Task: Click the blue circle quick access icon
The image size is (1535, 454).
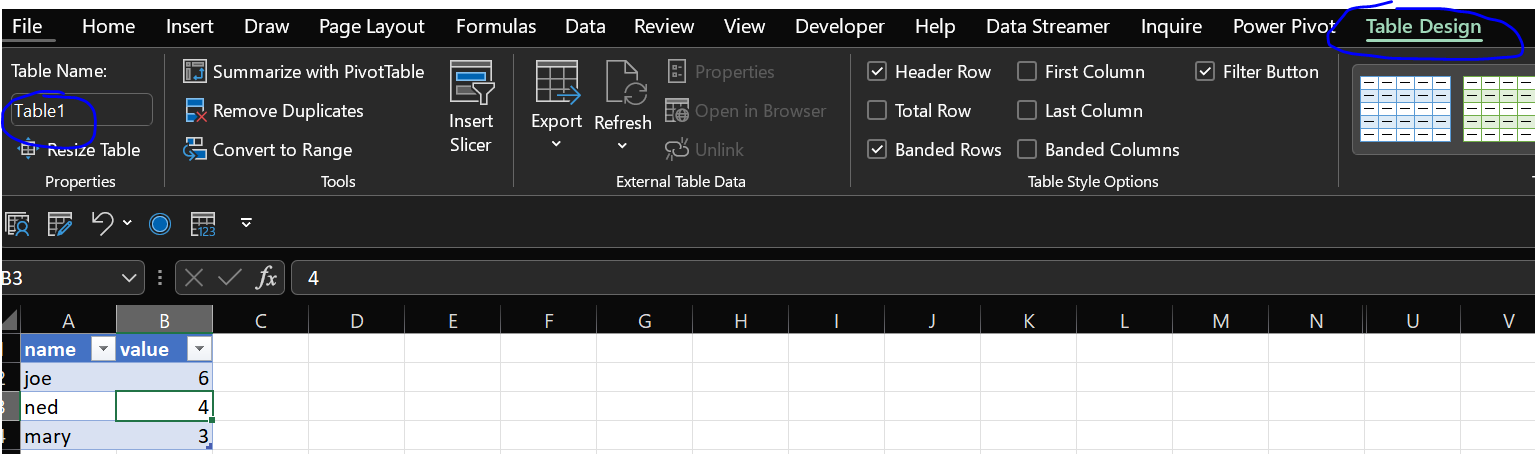Action: [160, 223]
